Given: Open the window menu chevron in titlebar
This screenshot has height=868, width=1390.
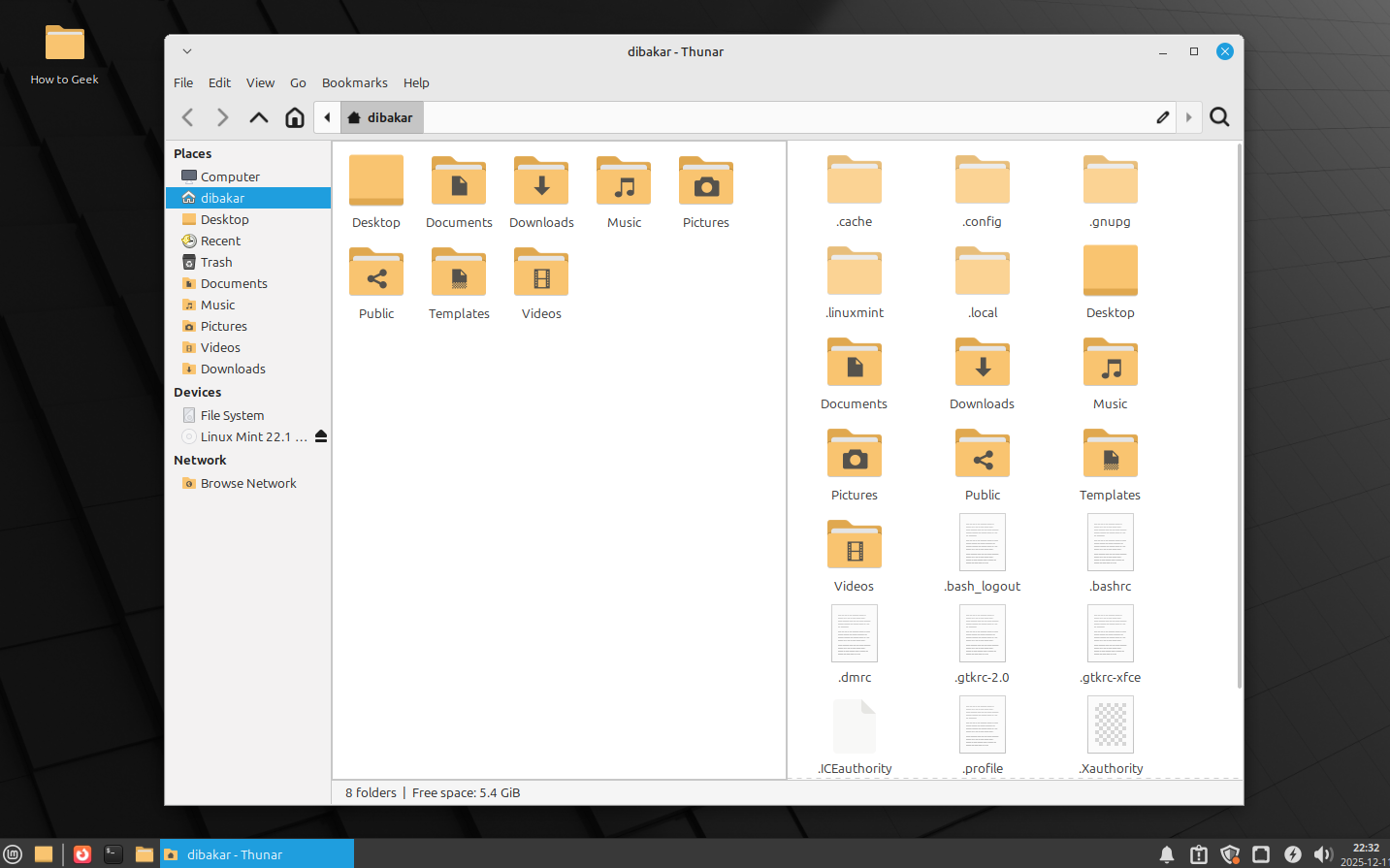Looking at the screenshot, I should pos(187,51).
